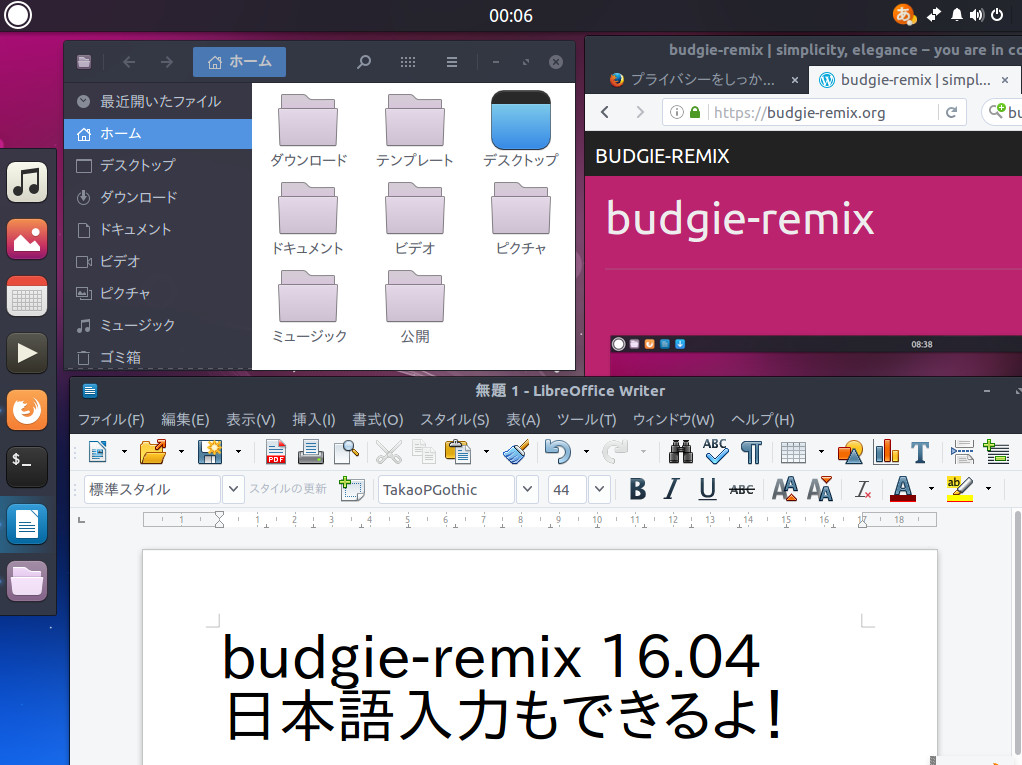Open the Font Color dropdown arrow

pos(931,489)
